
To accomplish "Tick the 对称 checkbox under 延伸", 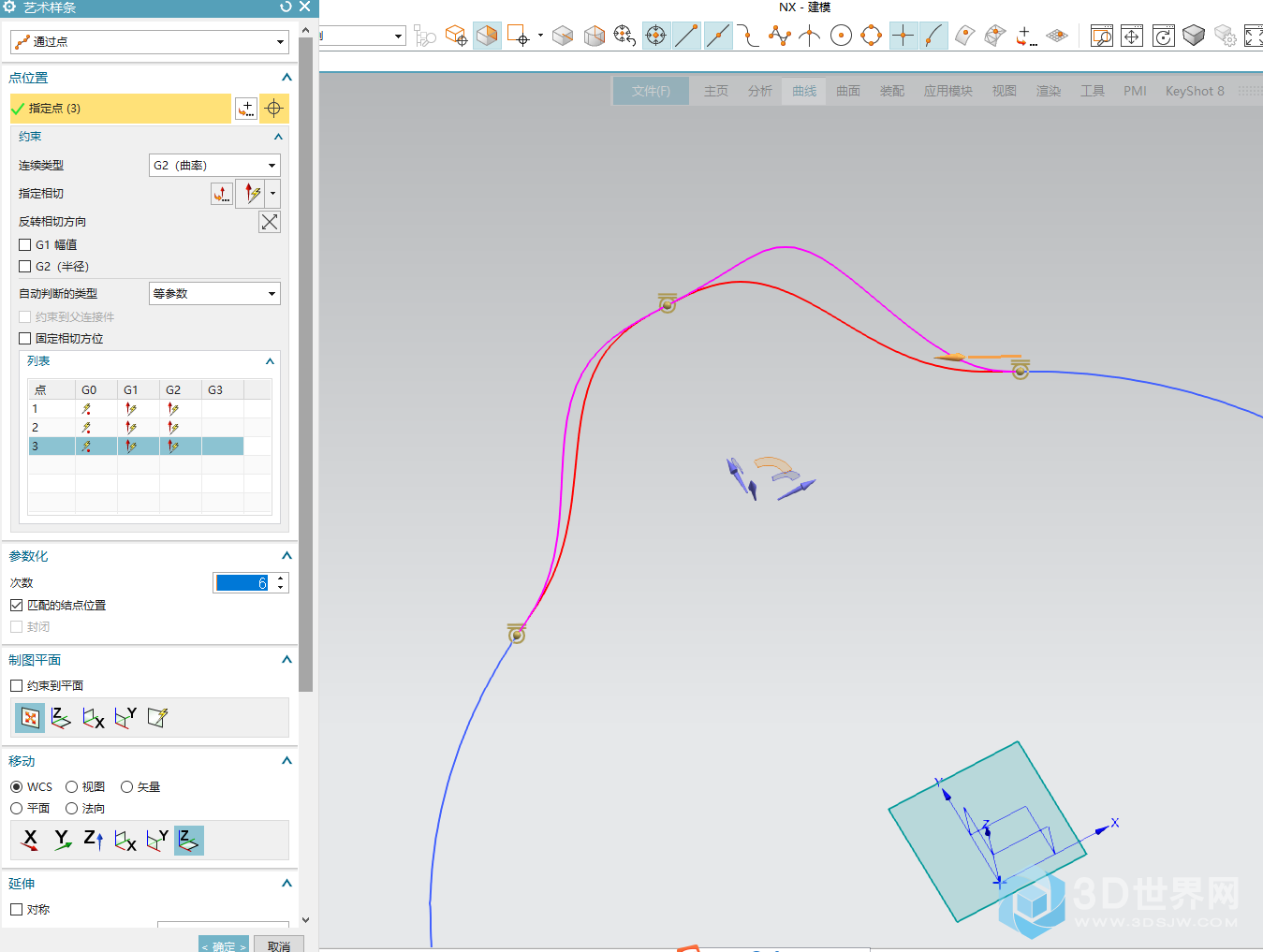I will pos(16,909).
